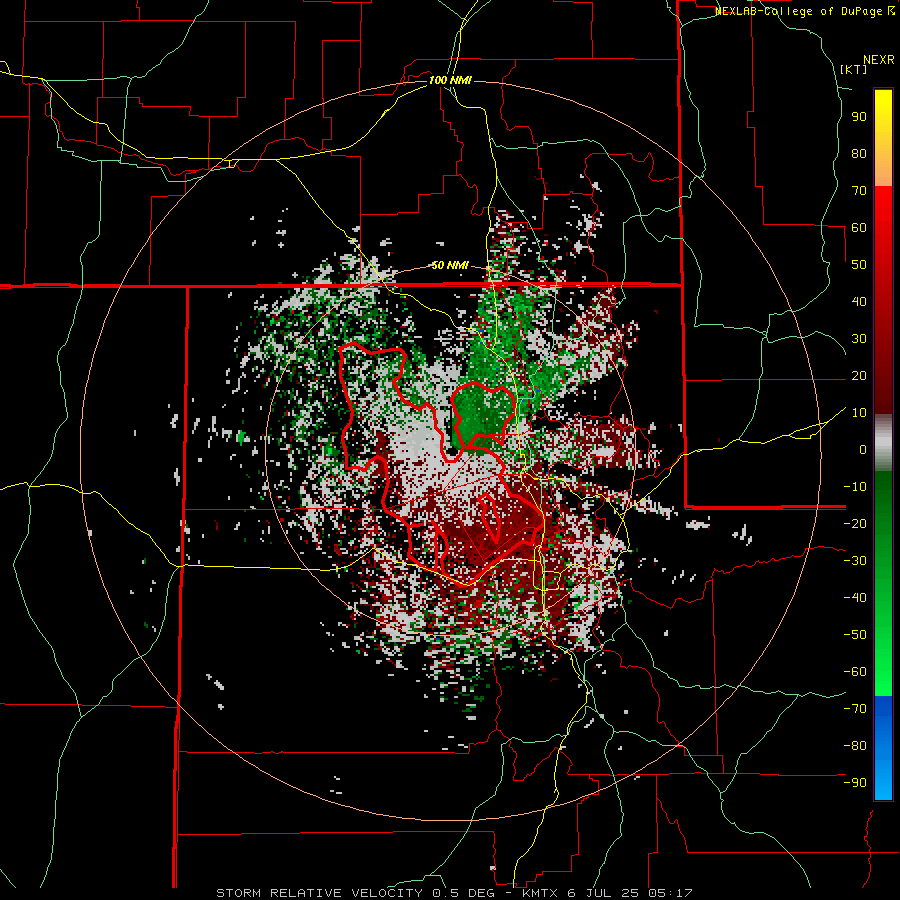Viewport: 900px width, 900px height.
Task: Click the -80 knots scale value
Action: click(855, 746)
